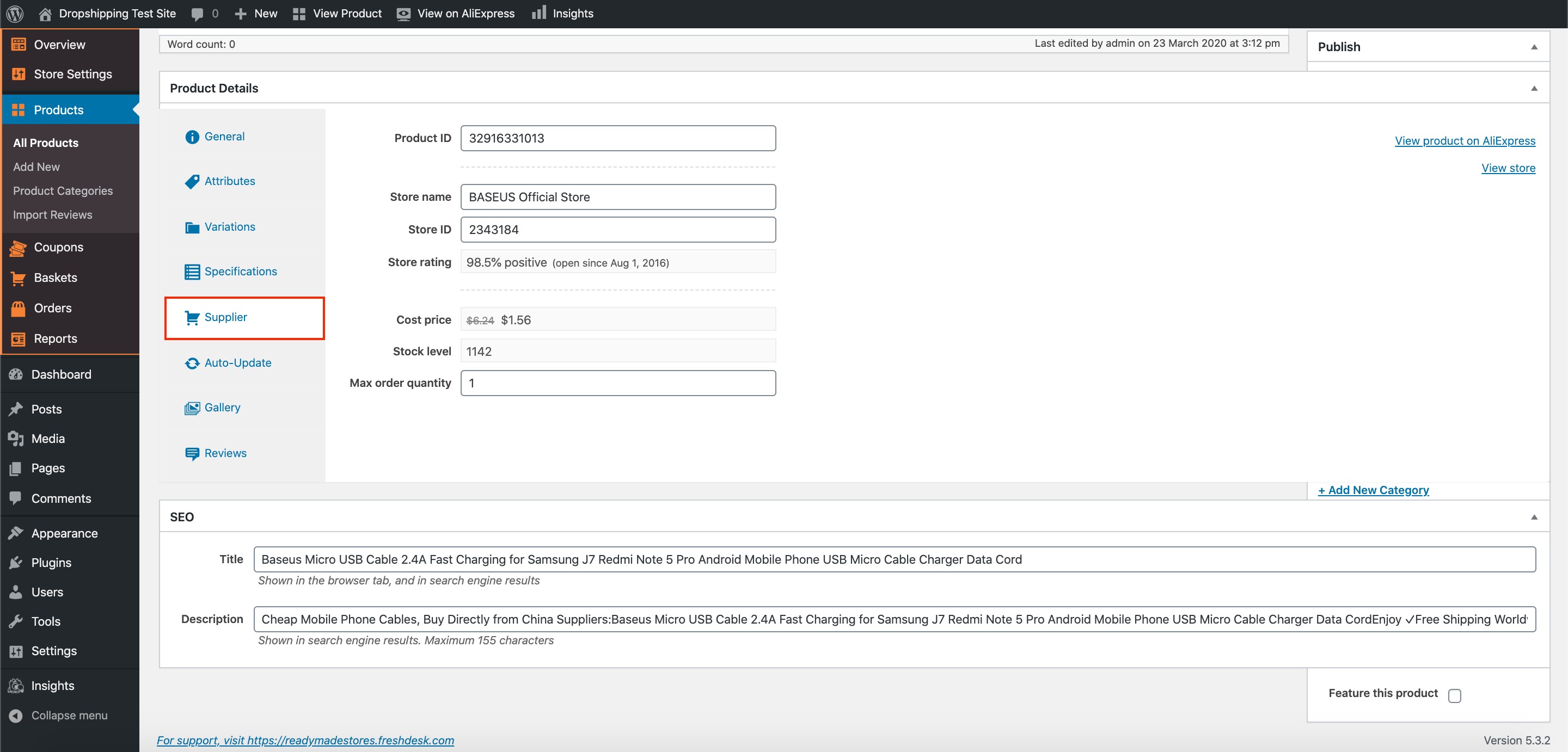
Task: Collapse the admin menu arrow icon
Action: pos(16,716)
